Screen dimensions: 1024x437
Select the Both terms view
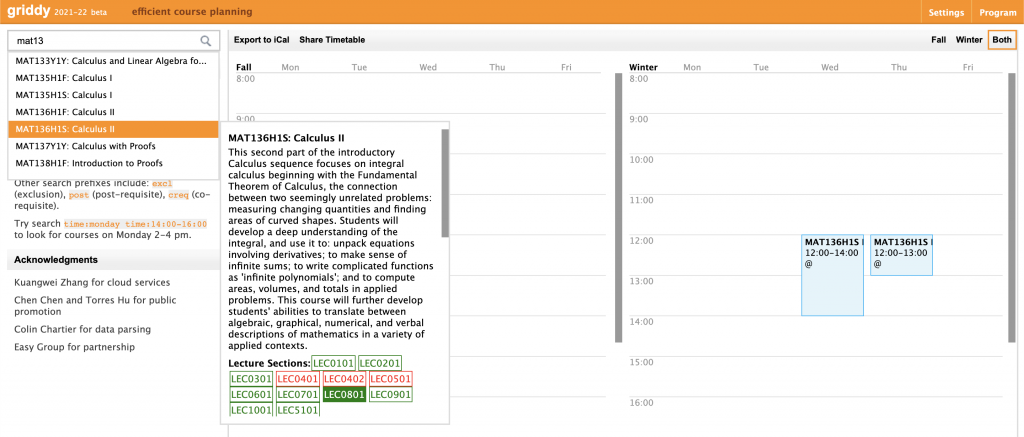coord(1001,40)
